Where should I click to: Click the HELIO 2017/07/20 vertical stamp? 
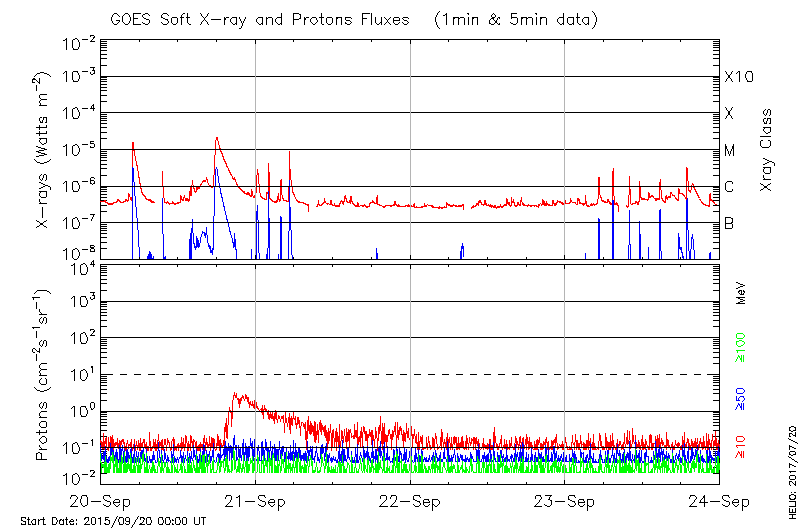[791, 472]
